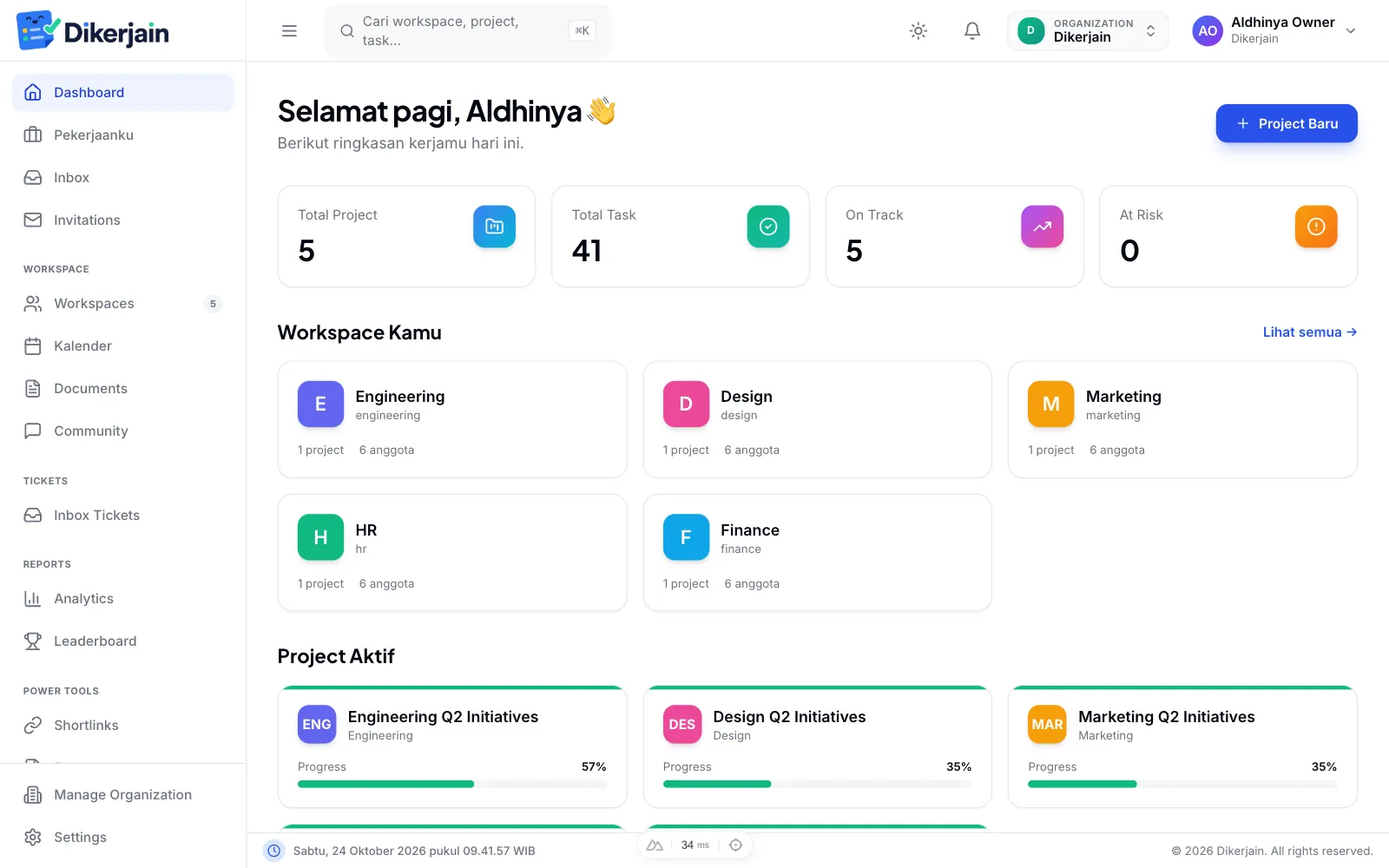1389x868 pixels.
Task: Click the MAR project badge
Action: pos(1047,725)
